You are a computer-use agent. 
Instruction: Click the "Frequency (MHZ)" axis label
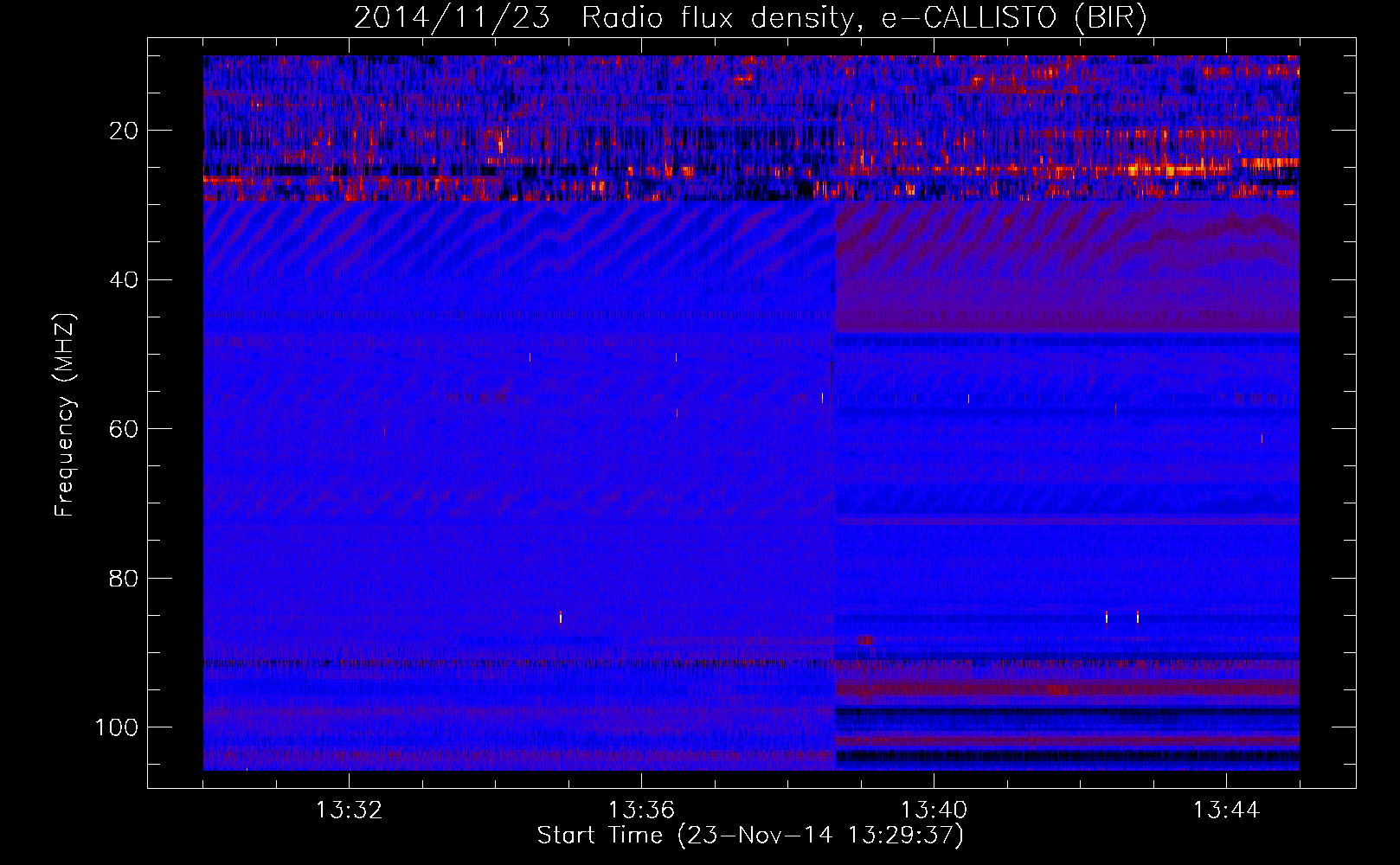click(x=65, y=415)
